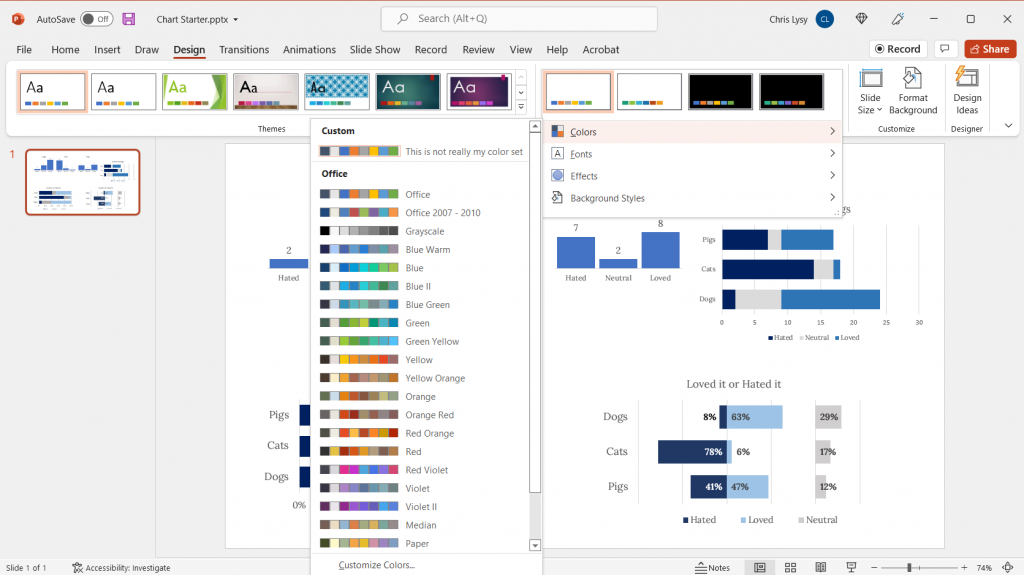Click Accessibility Investigate status item
1024x575 pixels.
(121, 568)
